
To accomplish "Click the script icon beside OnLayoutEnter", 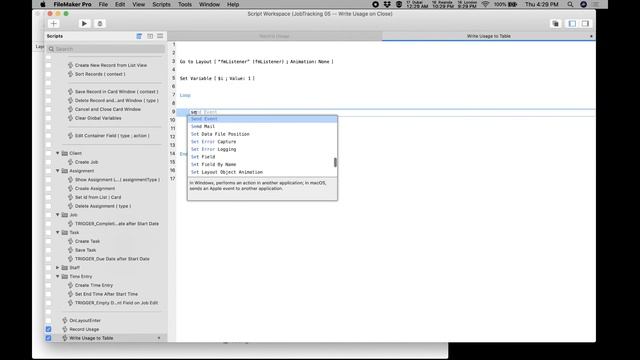I will 64,320.
